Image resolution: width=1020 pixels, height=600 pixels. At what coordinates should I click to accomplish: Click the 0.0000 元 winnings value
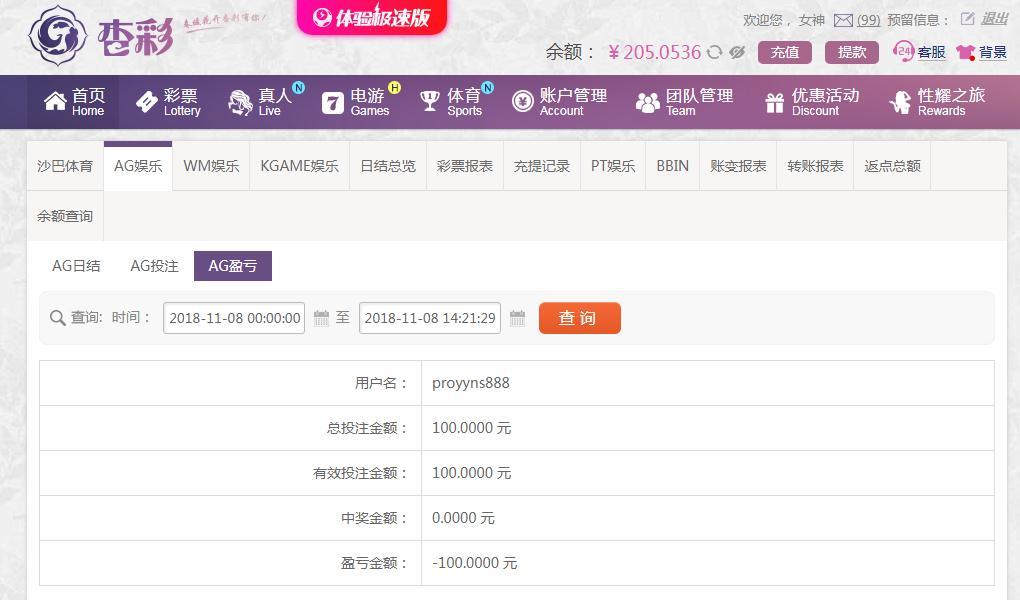coord(463,517)
